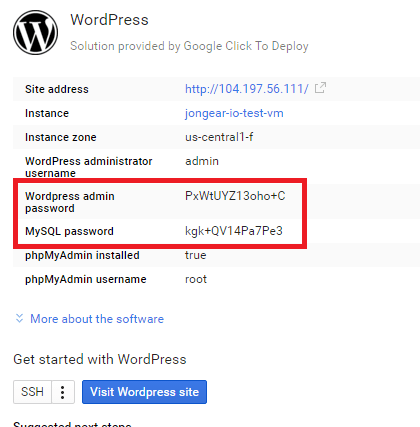Screen dimensions: 420x427
Task: Click the WordPress logo icon
Action: (x=35, y=32)
